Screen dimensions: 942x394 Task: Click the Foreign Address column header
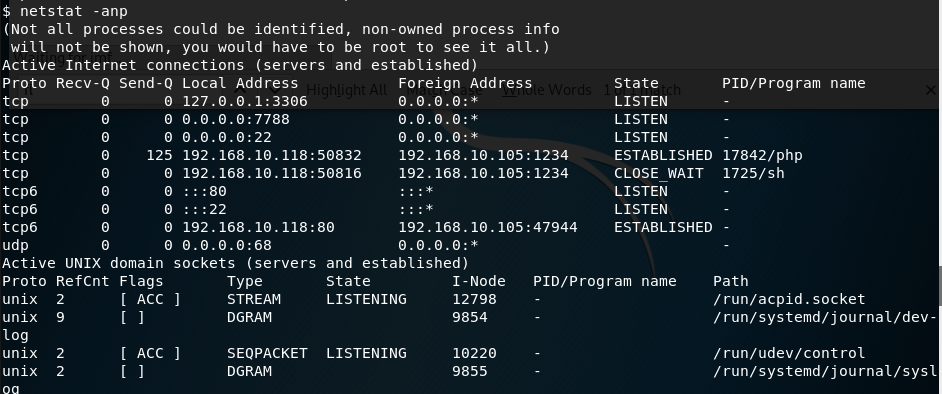(465, 83)
